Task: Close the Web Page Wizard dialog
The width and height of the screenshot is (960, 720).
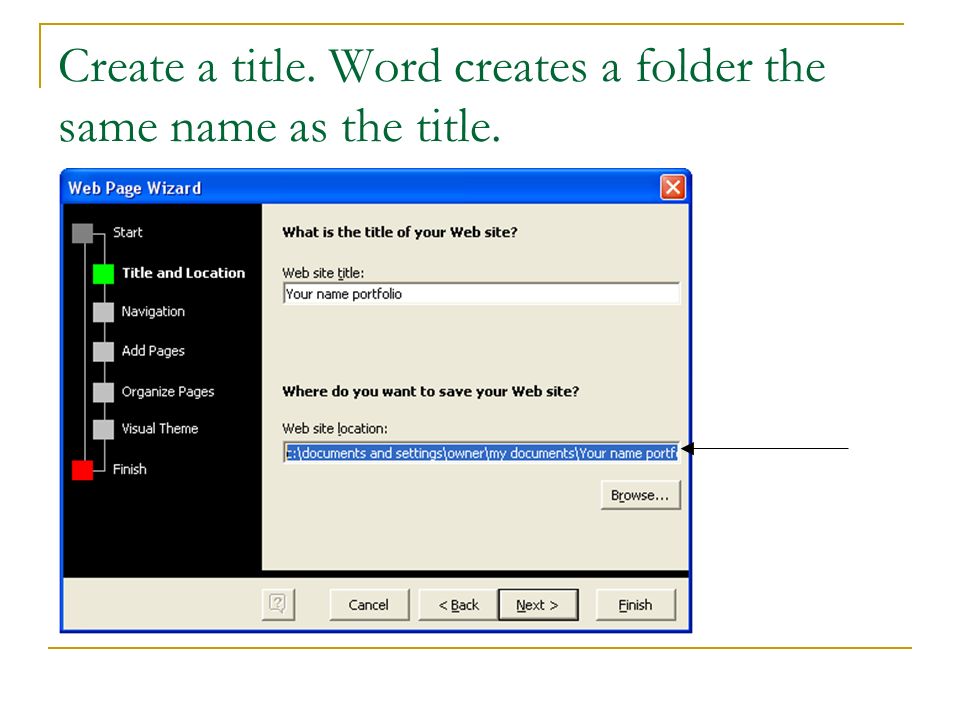Action: coord(672,187)
